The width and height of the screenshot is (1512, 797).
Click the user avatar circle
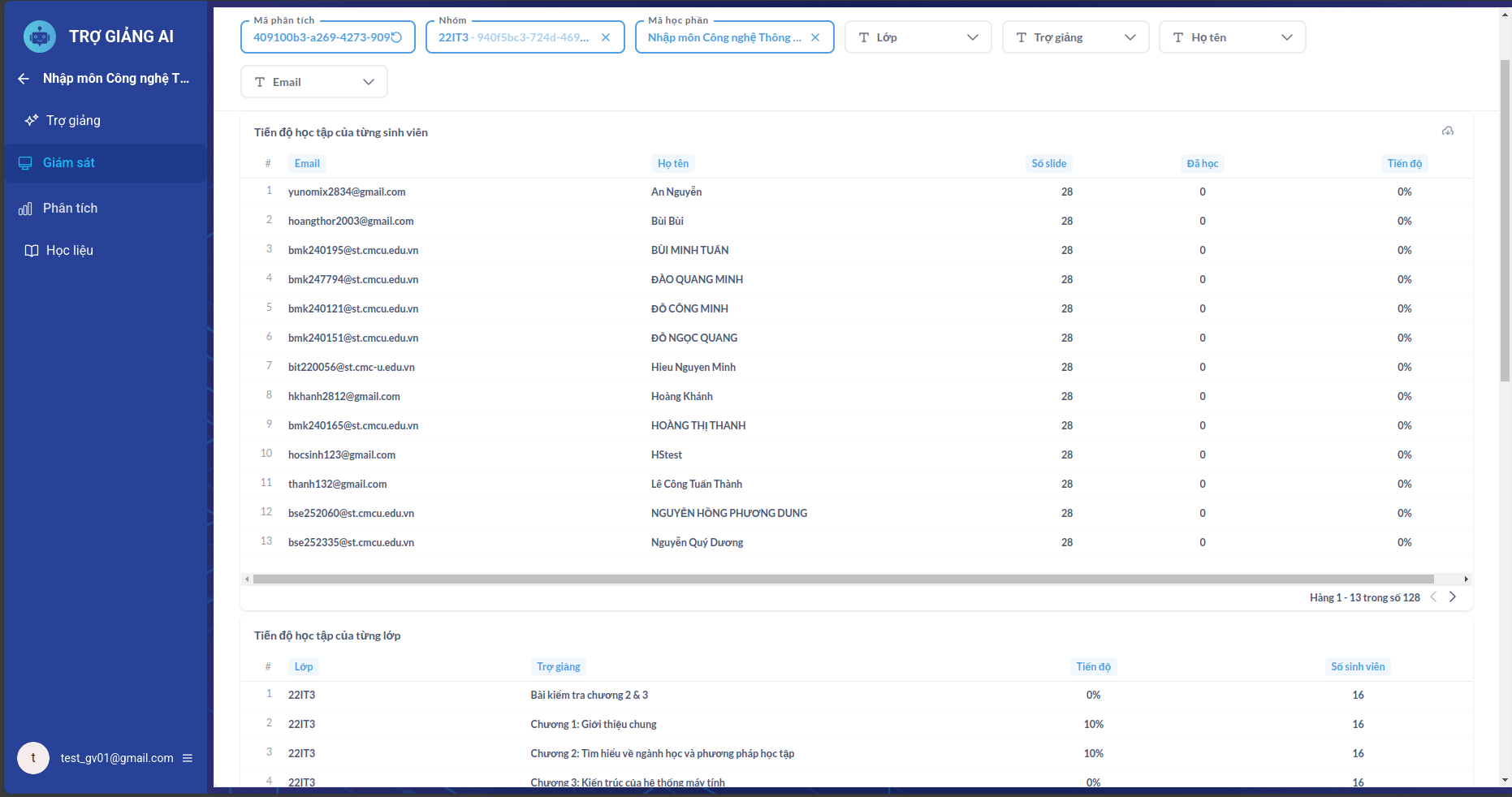[x=33, y=758]
